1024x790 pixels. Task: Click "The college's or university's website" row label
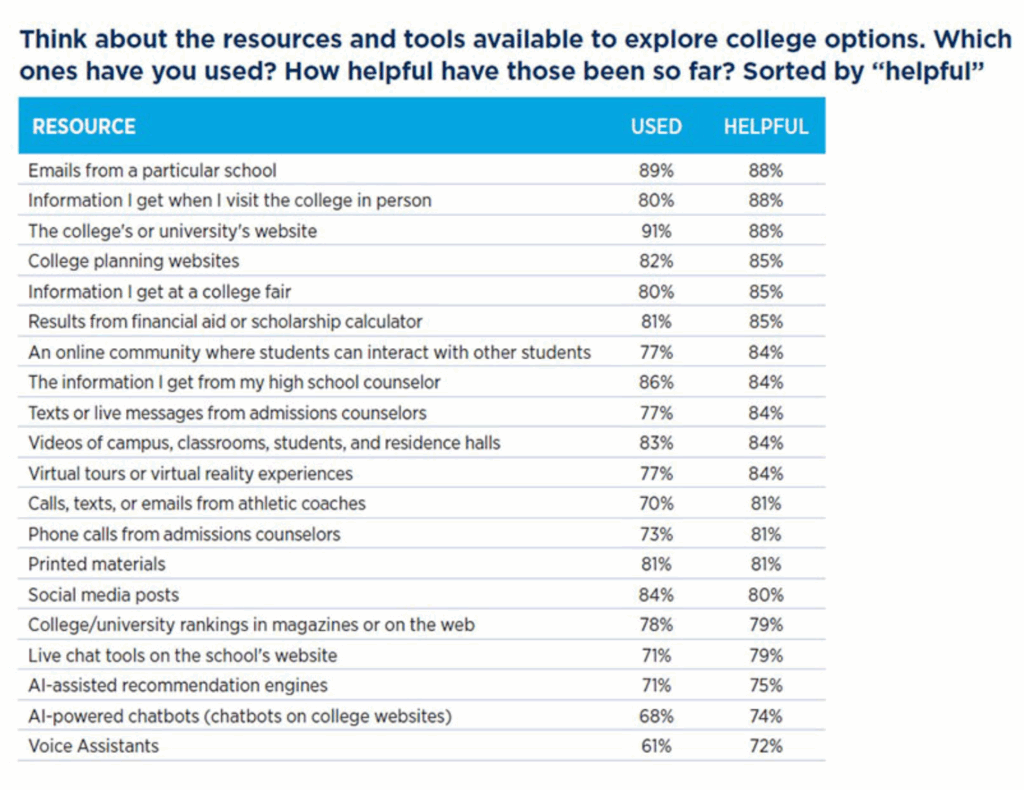[x=172, y=231]
